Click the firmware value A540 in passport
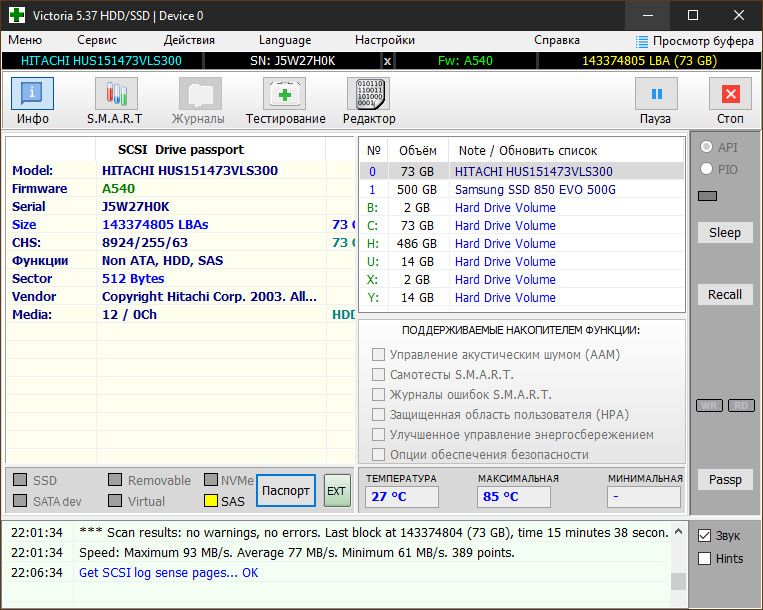Viewport: 763px width, 610px height. (118, 188)
